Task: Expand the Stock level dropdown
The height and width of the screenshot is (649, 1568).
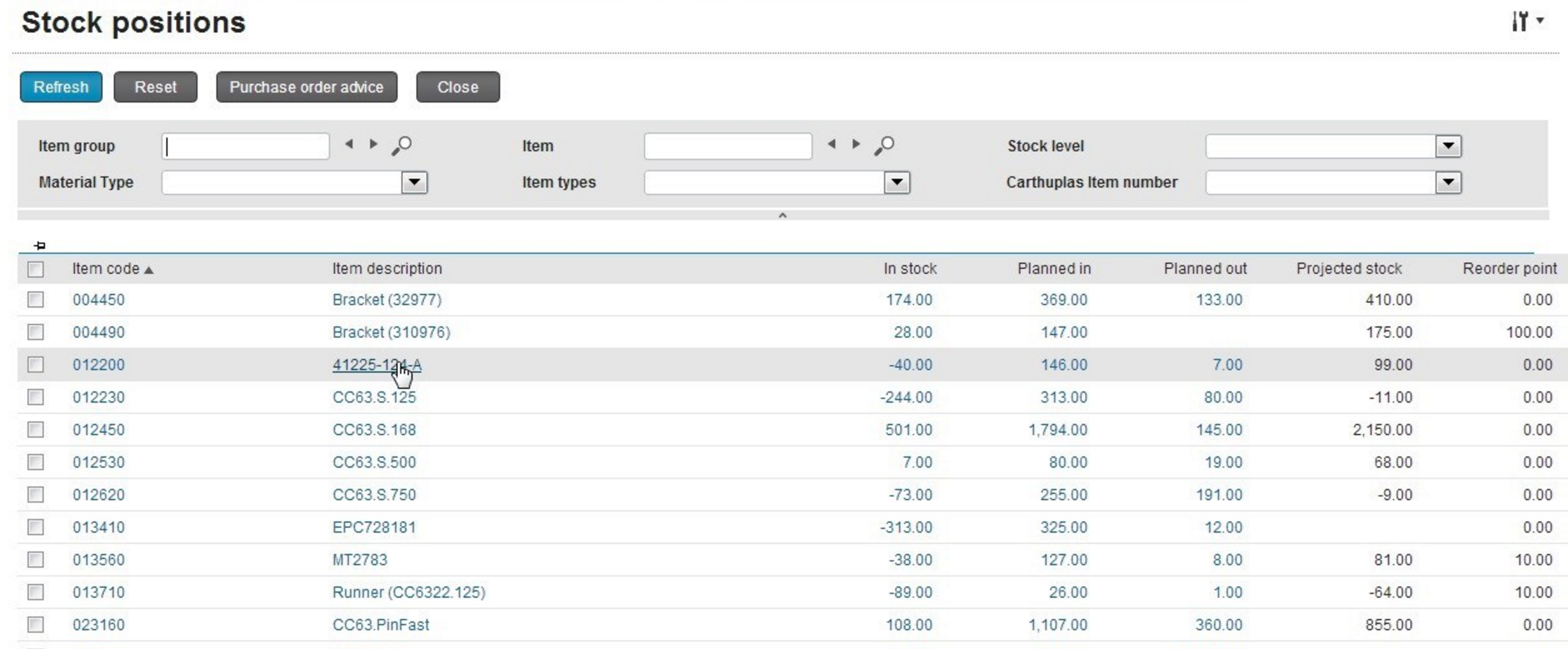Action: coord(1448,146)
